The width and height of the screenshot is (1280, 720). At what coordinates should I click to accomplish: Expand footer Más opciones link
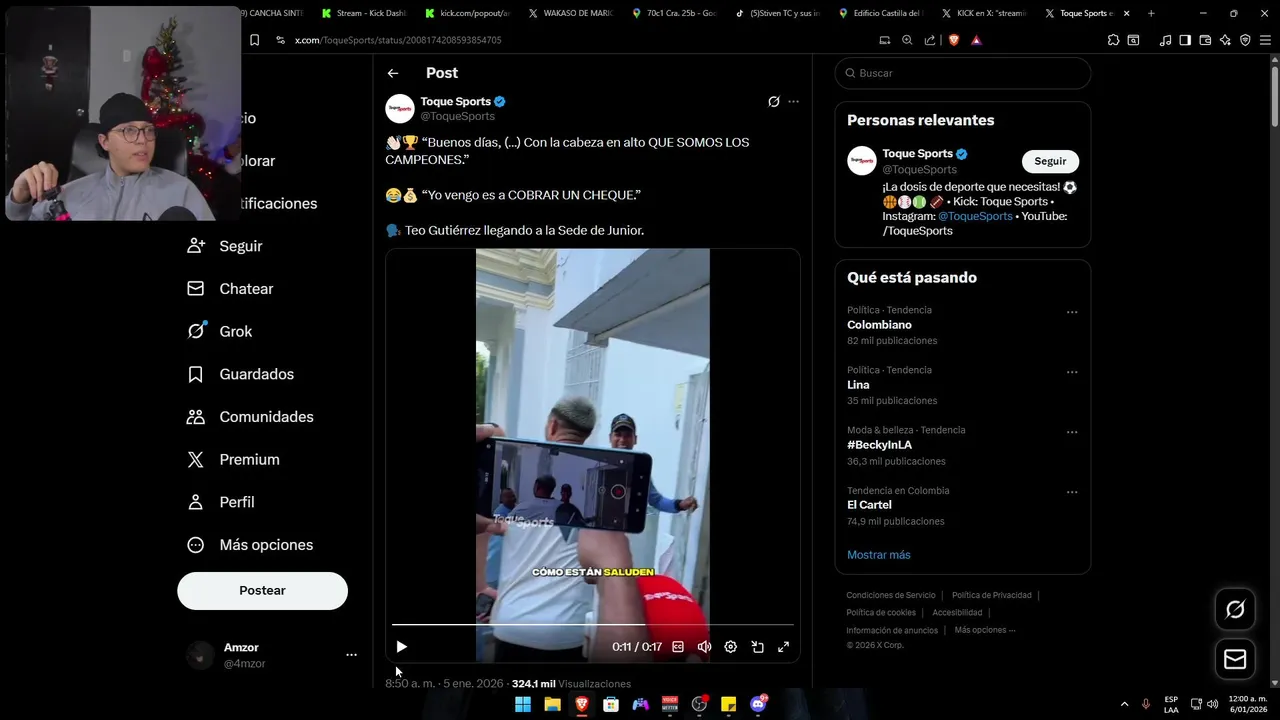pos(985,630)
